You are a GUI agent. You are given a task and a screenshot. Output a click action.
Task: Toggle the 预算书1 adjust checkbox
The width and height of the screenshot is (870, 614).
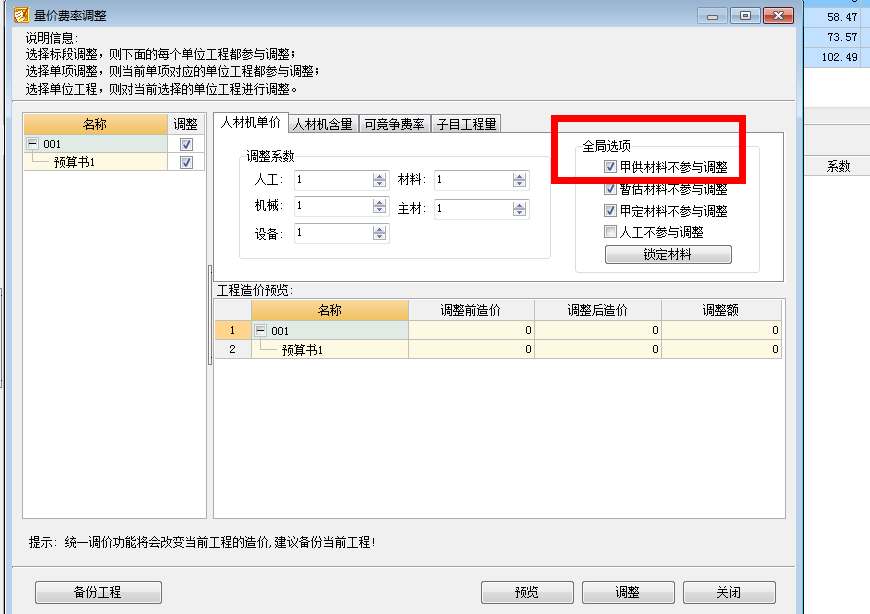click(x=186, y=163)
